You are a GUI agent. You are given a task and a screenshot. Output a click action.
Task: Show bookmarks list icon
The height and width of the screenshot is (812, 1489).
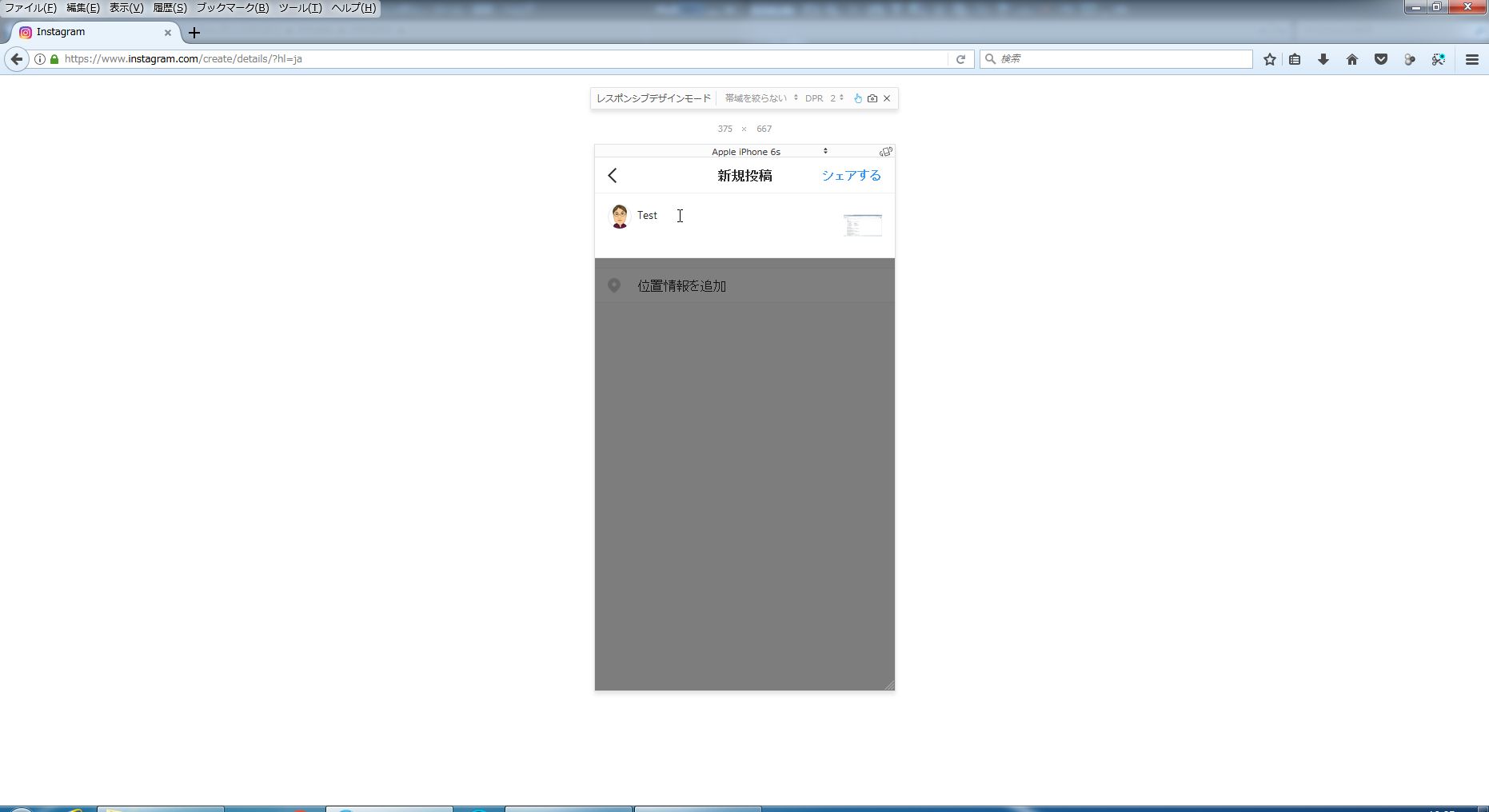tap(1295, 59)
